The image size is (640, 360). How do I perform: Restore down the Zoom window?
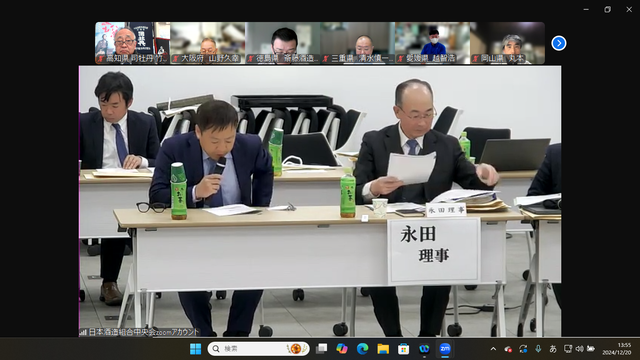click(x=607, y=9)
